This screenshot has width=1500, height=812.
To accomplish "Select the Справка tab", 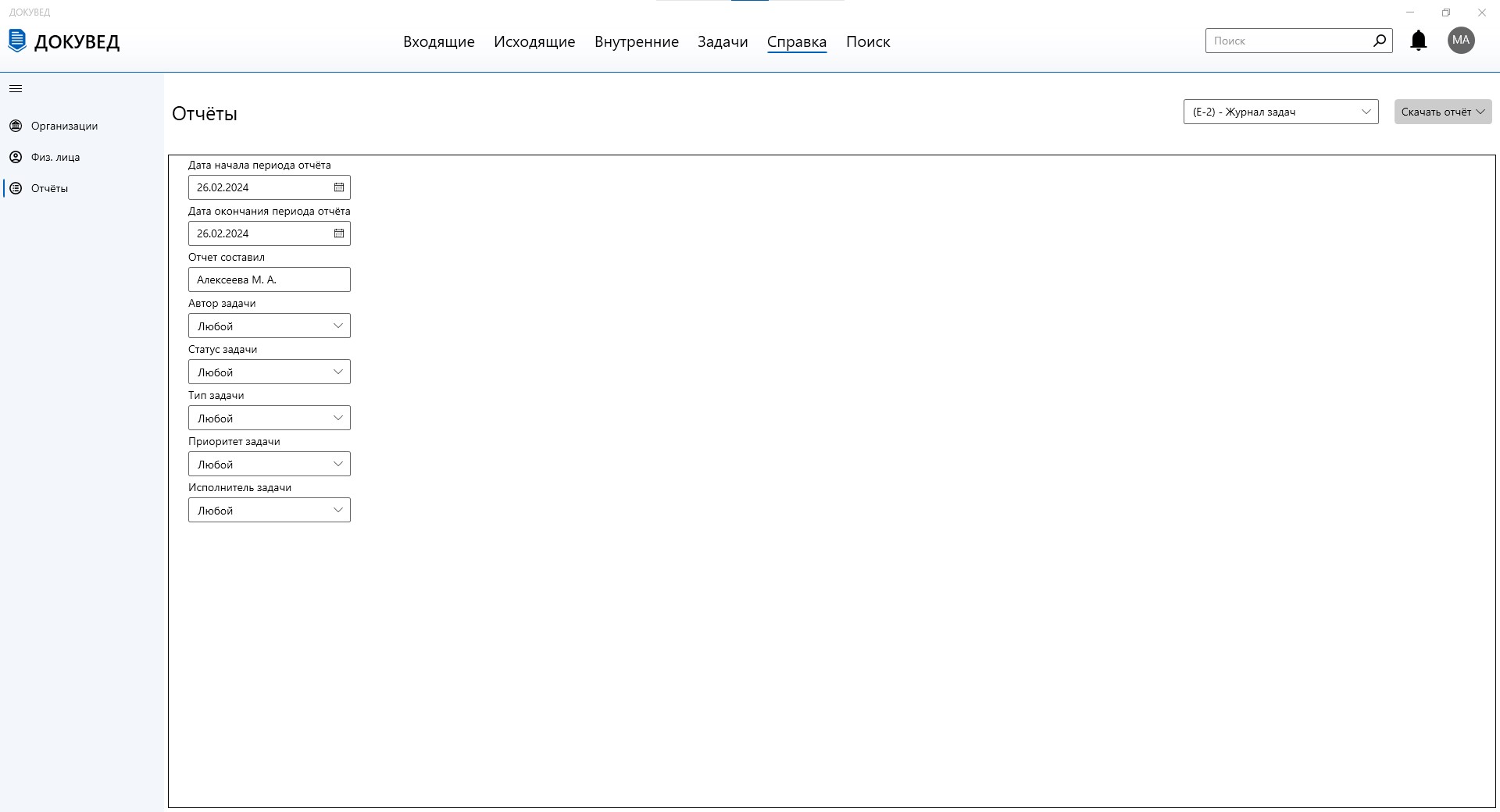I will (x=797, y=42).
